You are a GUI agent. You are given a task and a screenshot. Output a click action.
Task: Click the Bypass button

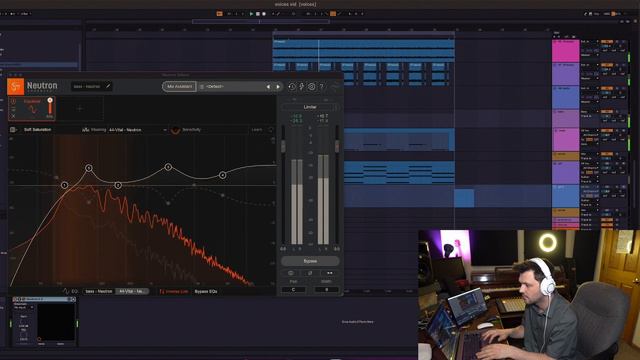(310, 261)
